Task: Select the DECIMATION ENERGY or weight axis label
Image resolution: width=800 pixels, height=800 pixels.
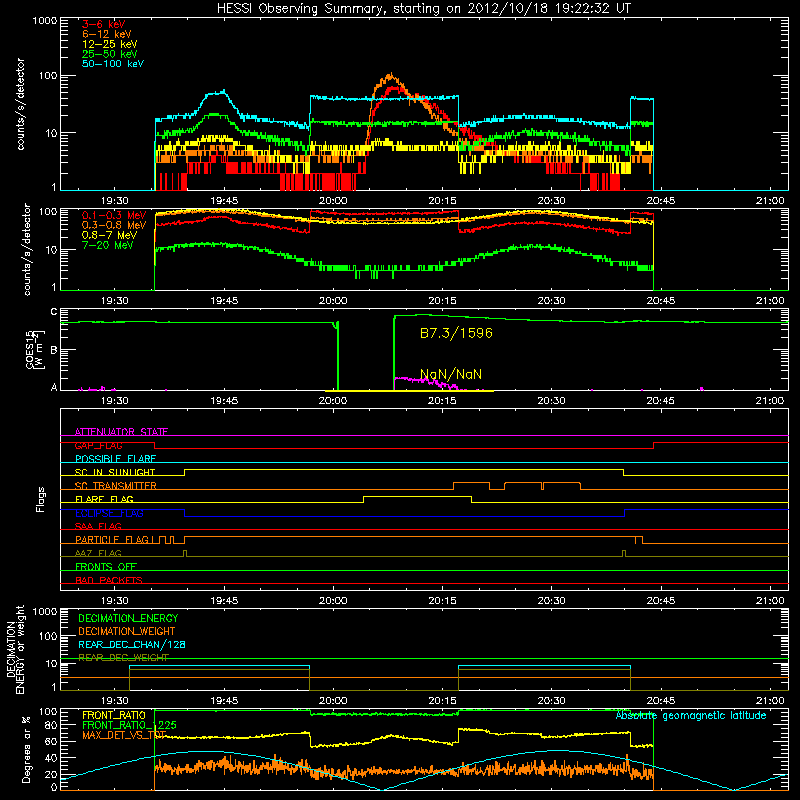Action: coord(15,649)
